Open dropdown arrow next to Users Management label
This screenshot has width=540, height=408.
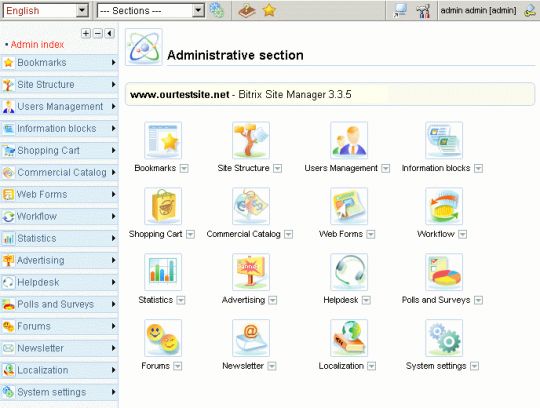(x=386, y=168)
